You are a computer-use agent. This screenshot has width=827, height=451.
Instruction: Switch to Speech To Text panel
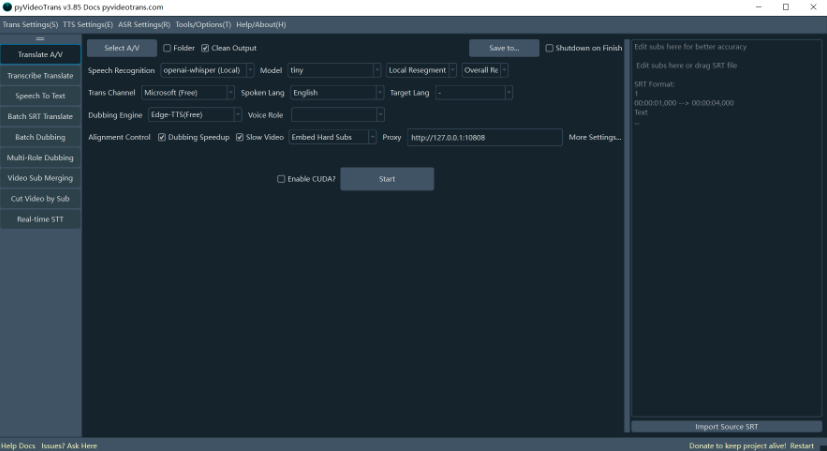coord(40,96)
